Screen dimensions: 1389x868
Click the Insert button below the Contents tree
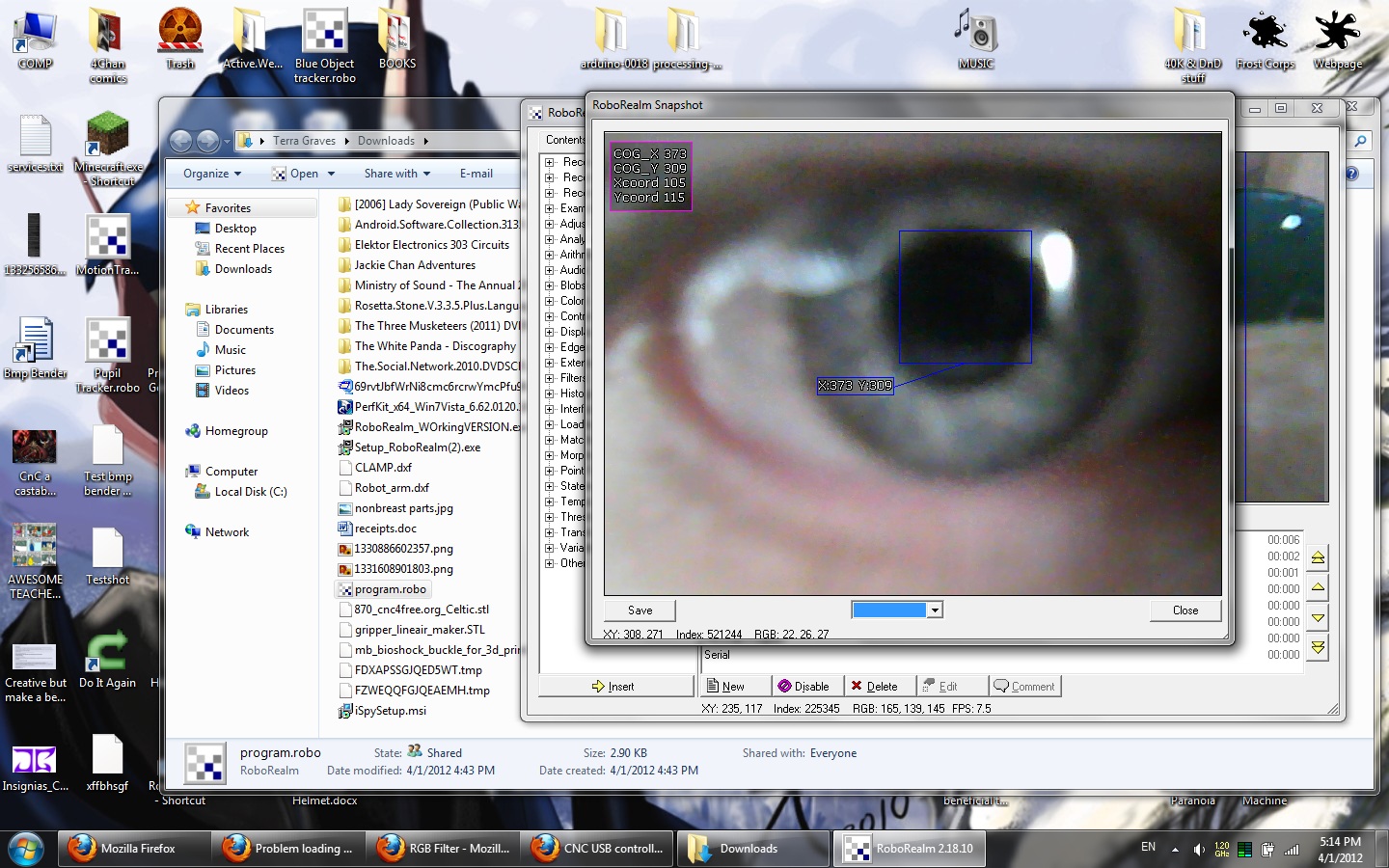coord(613,687)
